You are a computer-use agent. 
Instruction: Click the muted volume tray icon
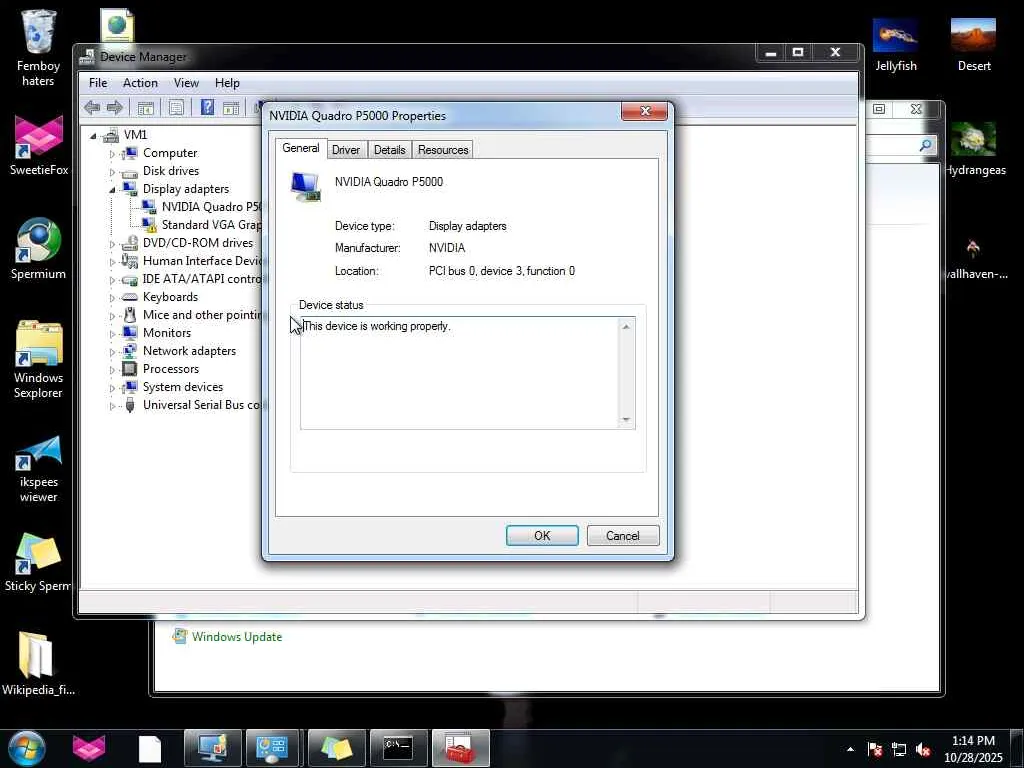click(923, 750)
